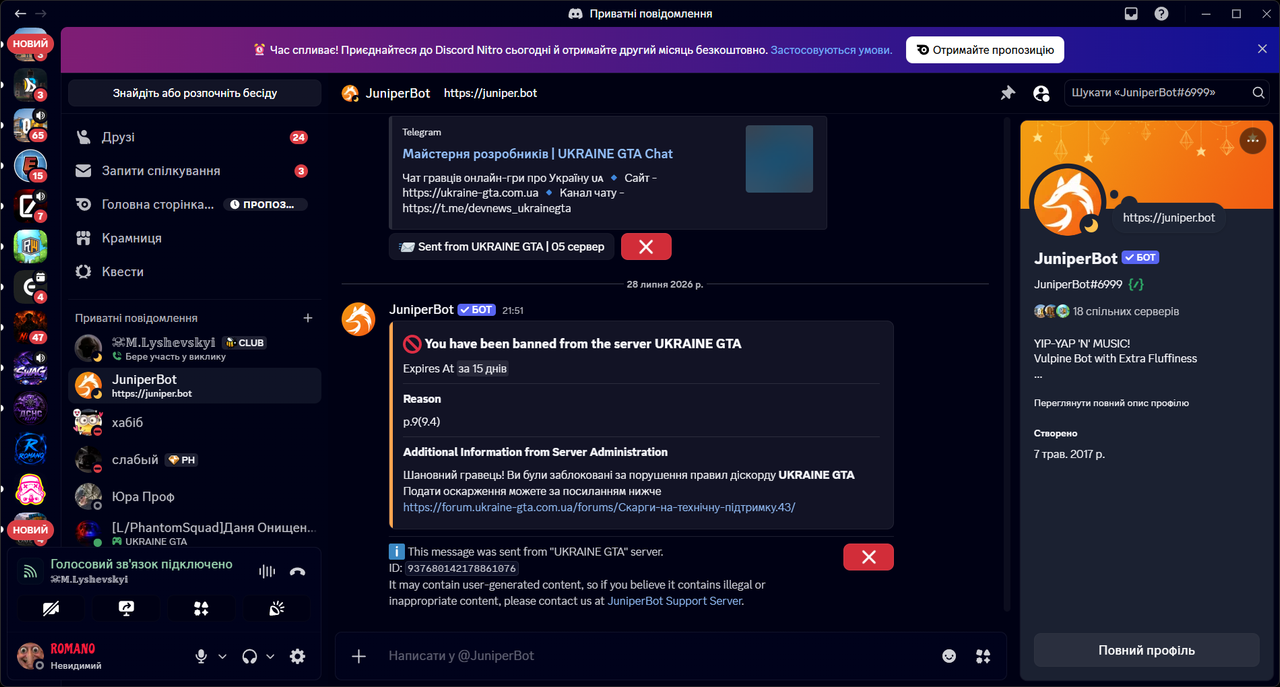Open the [L/PhantomSquad]Даня conversation
1280x687 pixels.
pos(194,533)
